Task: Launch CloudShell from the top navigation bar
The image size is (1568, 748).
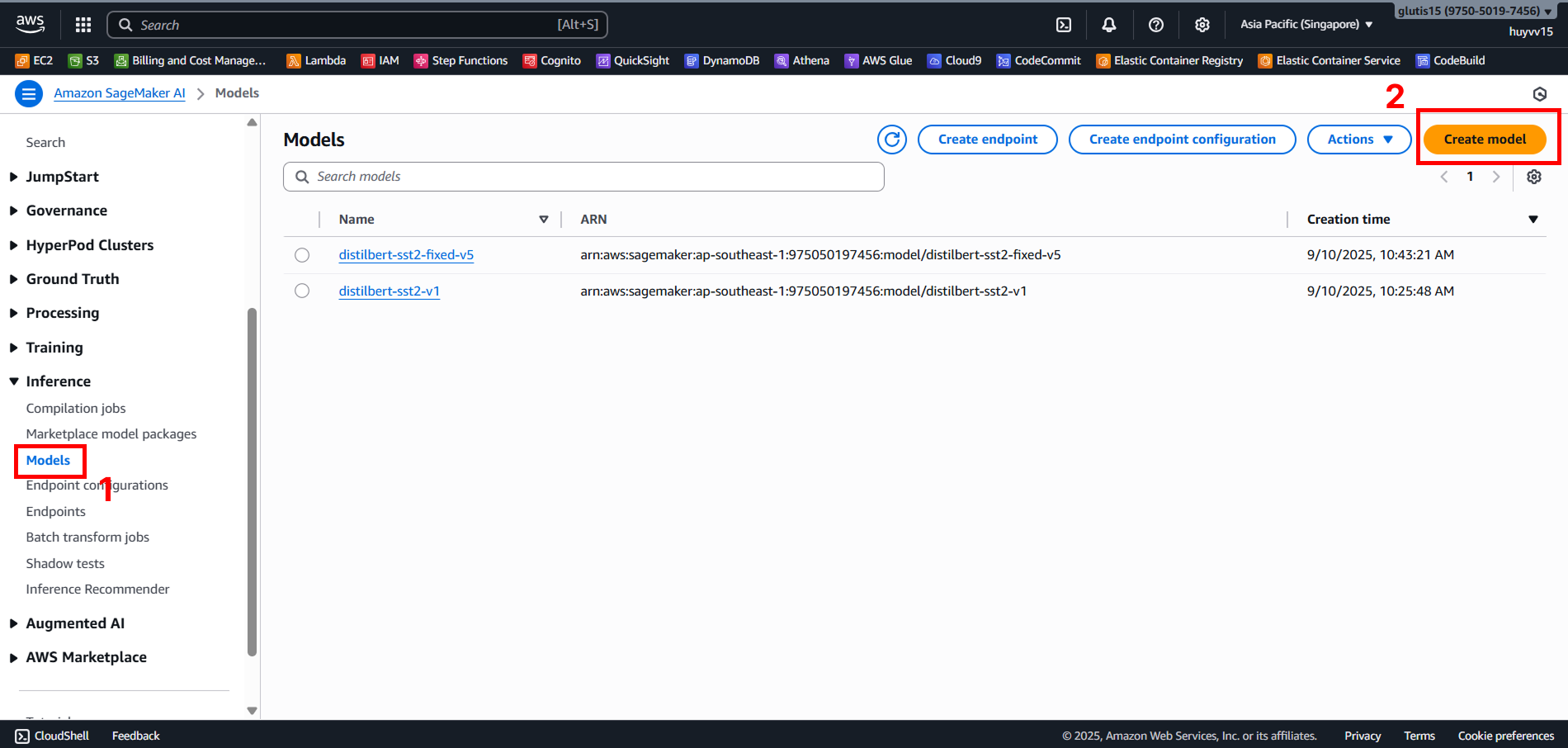Action: click(x=1064, y=25)
